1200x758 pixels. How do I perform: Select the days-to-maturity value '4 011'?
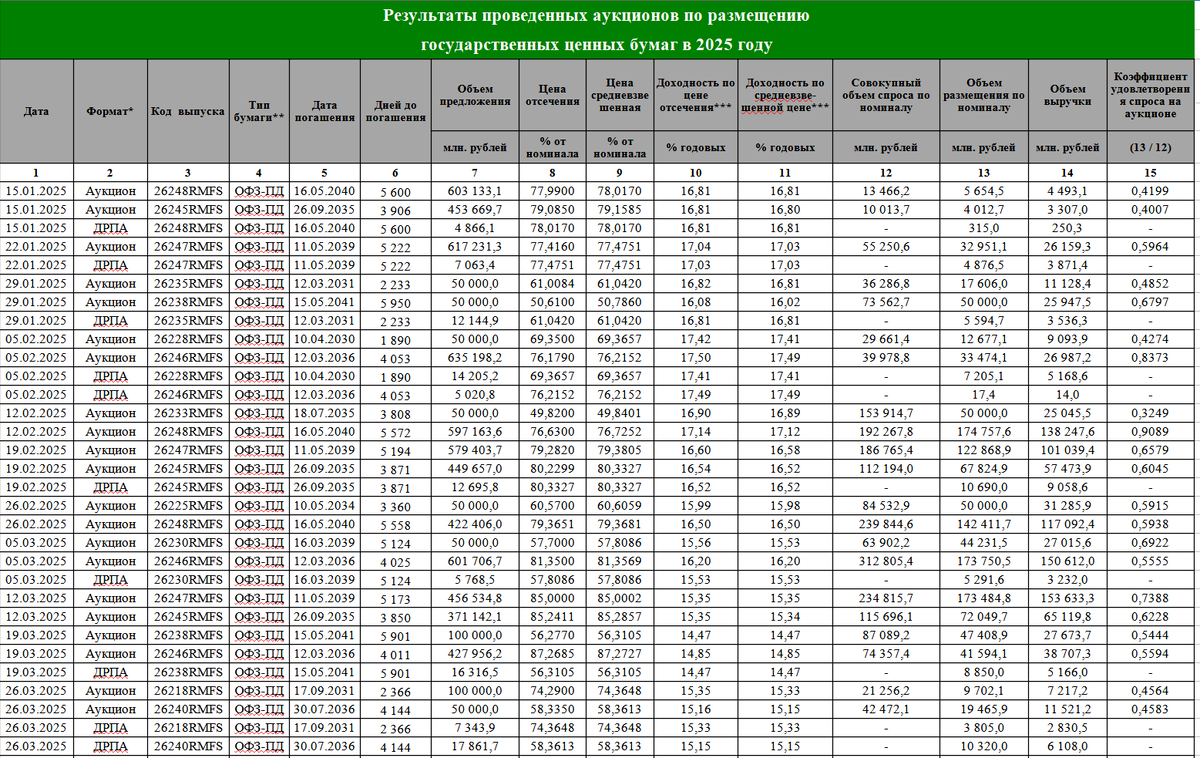[x=395, y=653]
